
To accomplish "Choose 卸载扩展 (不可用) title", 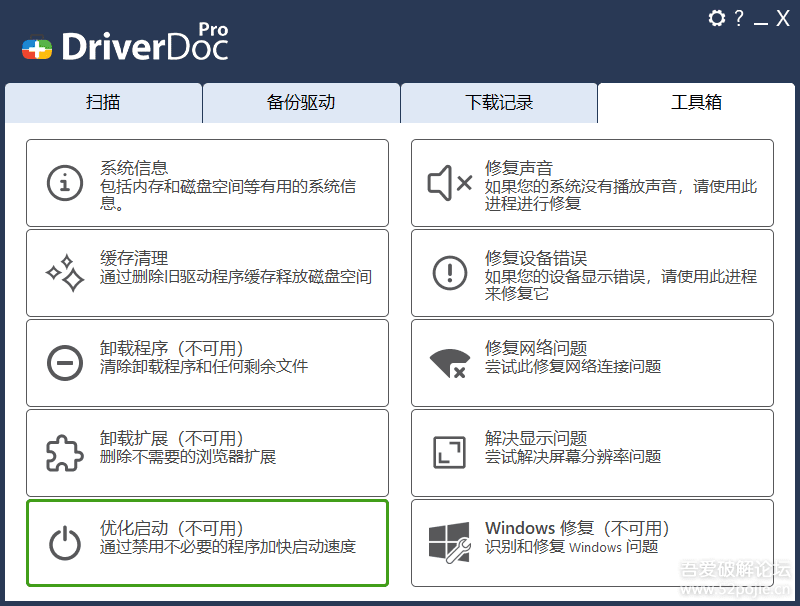I will [171, 438].
